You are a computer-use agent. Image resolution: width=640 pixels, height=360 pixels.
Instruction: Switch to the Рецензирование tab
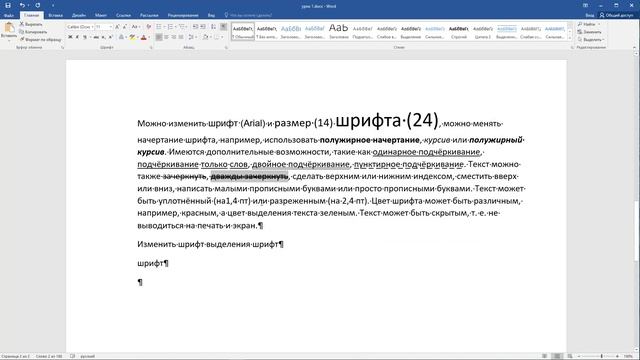click(183, 15)
